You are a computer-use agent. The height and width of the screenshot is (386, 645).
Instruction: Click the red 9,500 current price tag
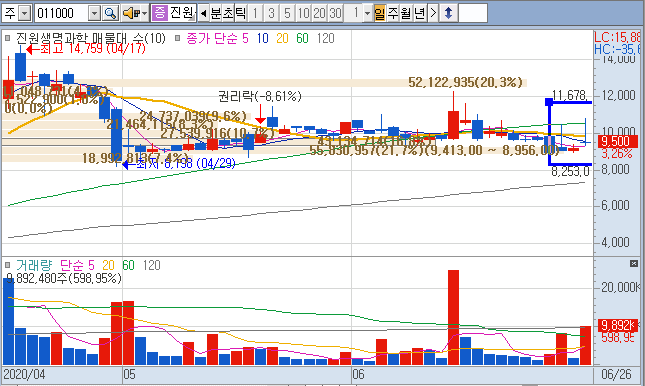pyautogui.click(x=618, y=142)
